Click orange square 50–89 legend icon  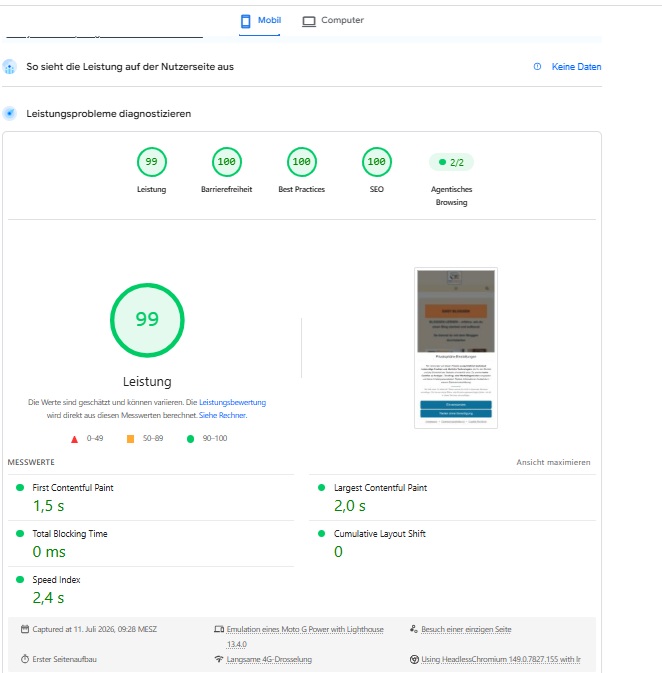point(131,439)
